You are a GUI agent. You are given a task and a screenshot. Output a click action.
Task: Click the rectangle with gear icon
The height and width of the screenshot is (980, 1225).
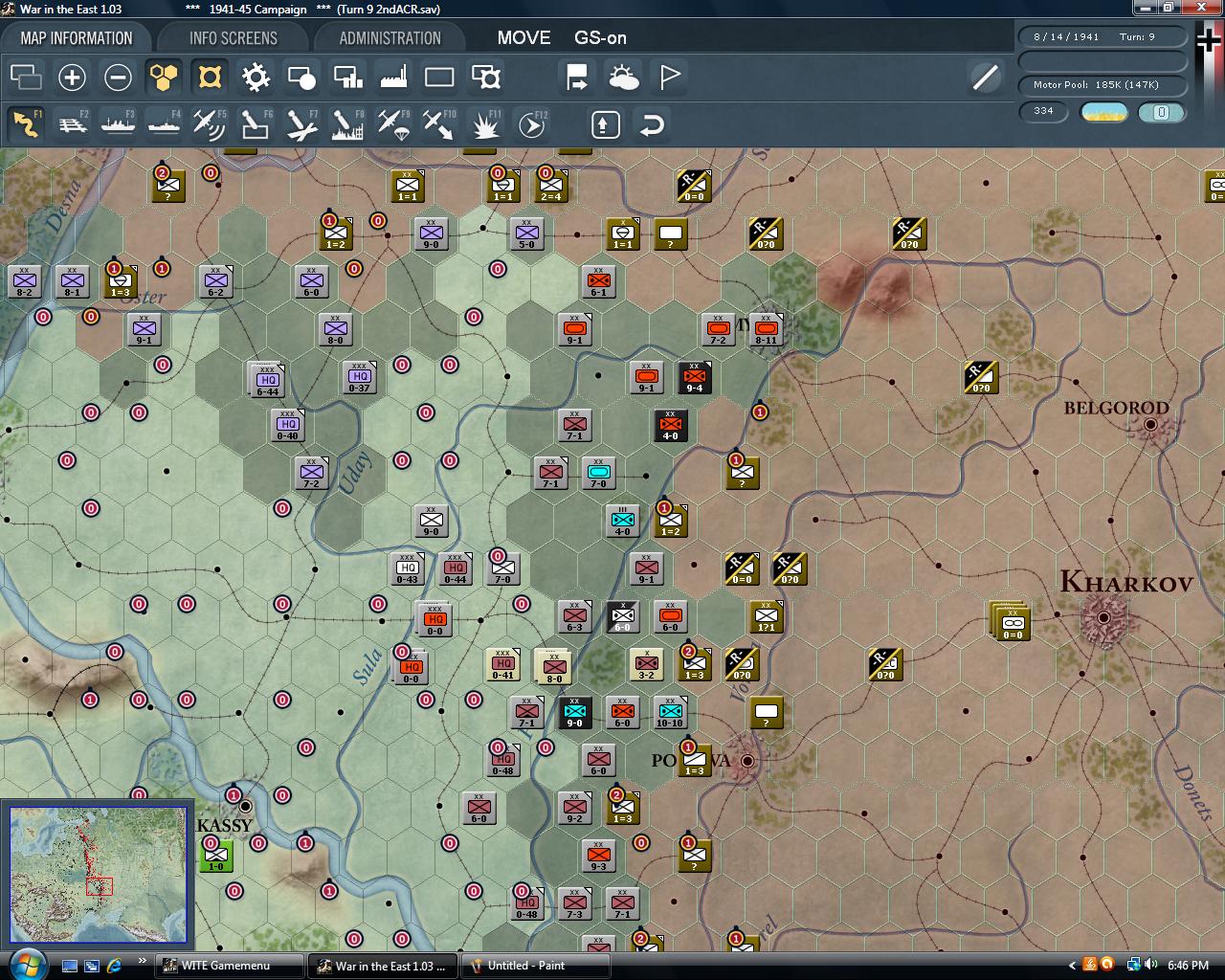[x=485, y=77]
